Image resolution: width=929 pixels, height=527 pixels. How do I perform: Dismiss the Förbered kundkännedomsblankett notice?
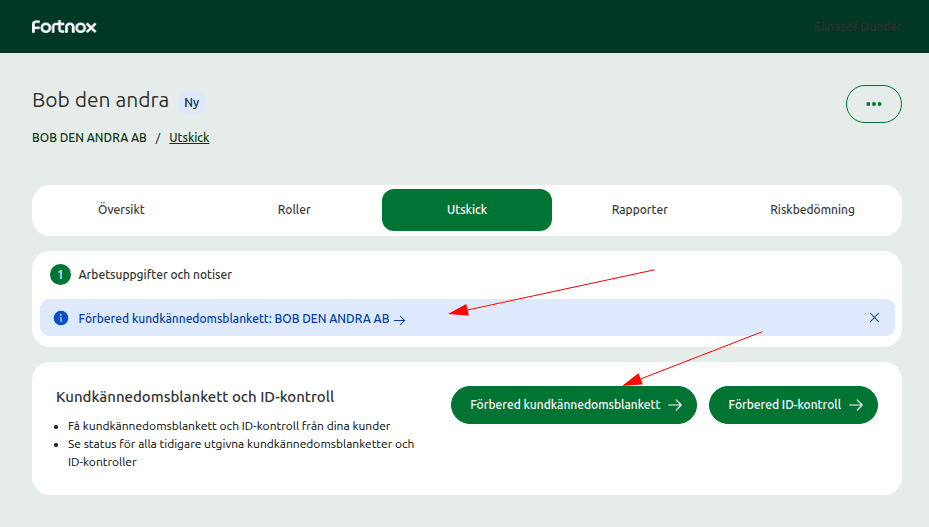click(x=874, y=318)
